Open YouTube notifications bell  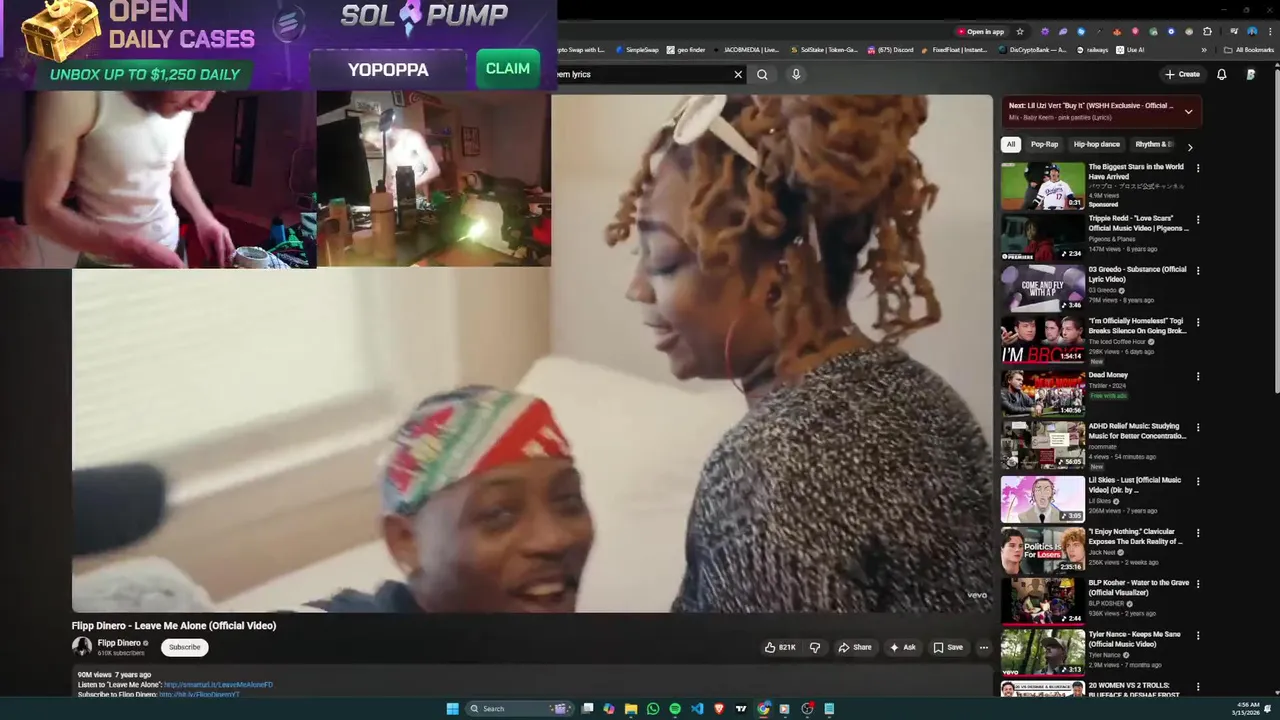pos(1221,74)
